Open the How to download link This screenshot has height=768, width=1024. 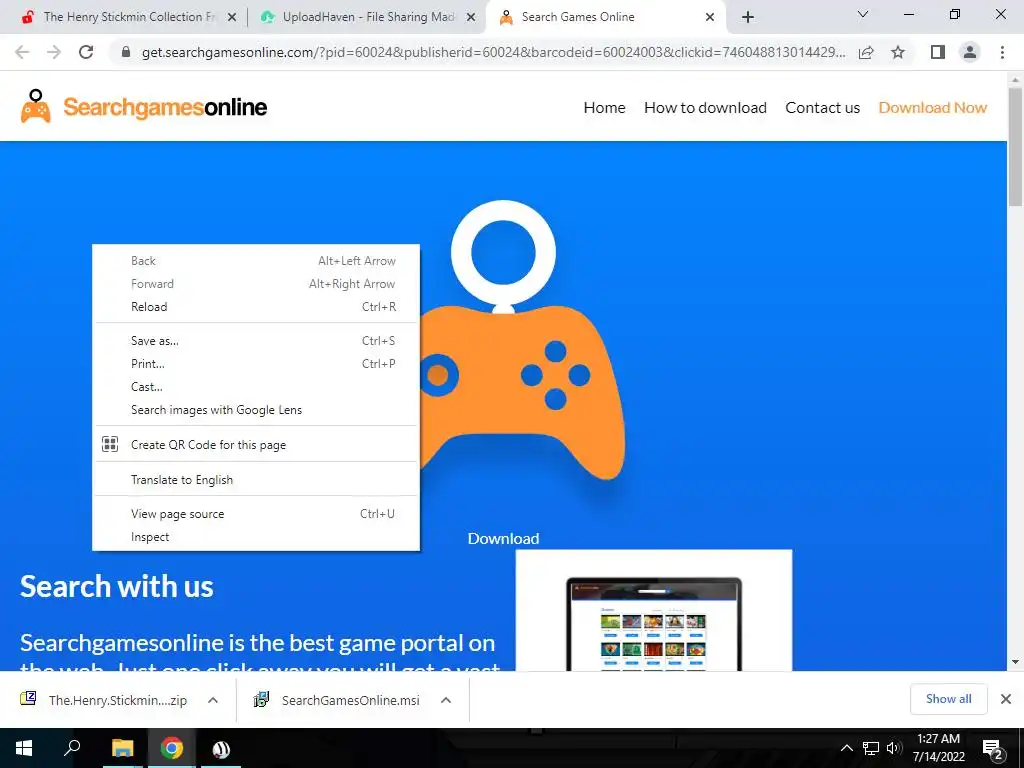coord(705,108)
